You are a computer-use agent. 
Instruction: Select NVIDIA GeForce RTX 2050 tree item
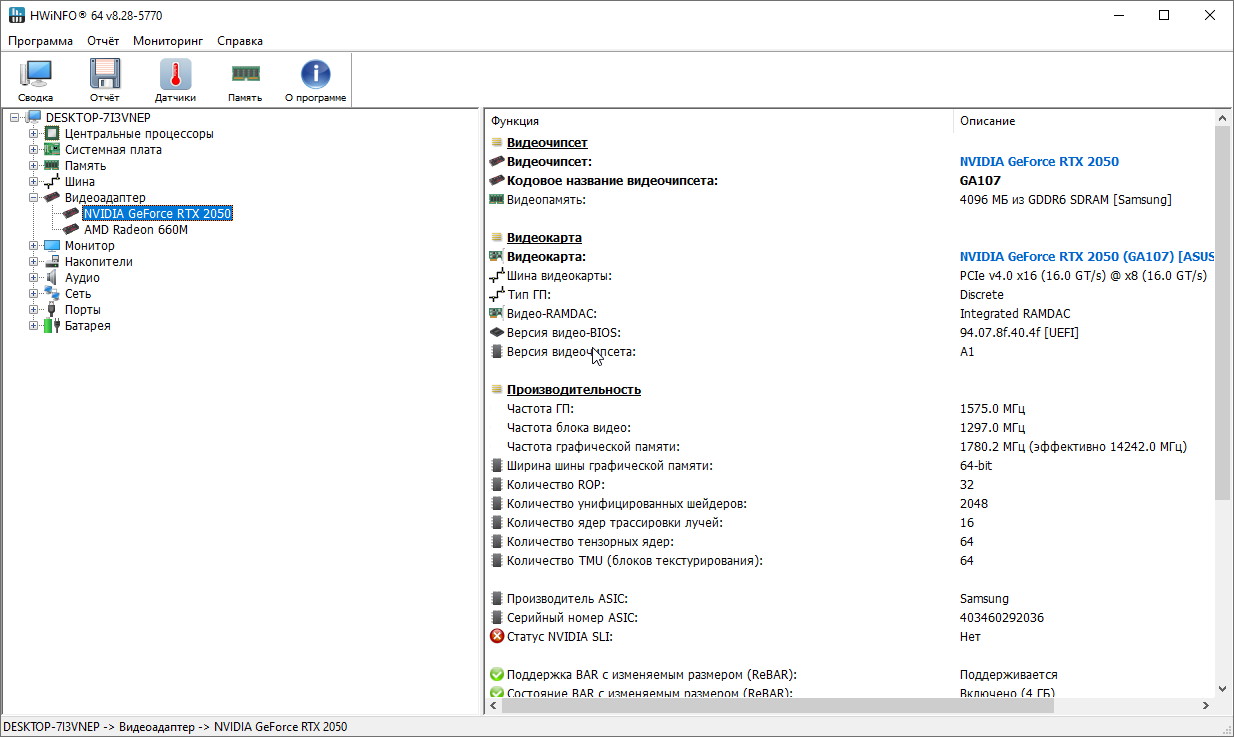pos(157,214)
